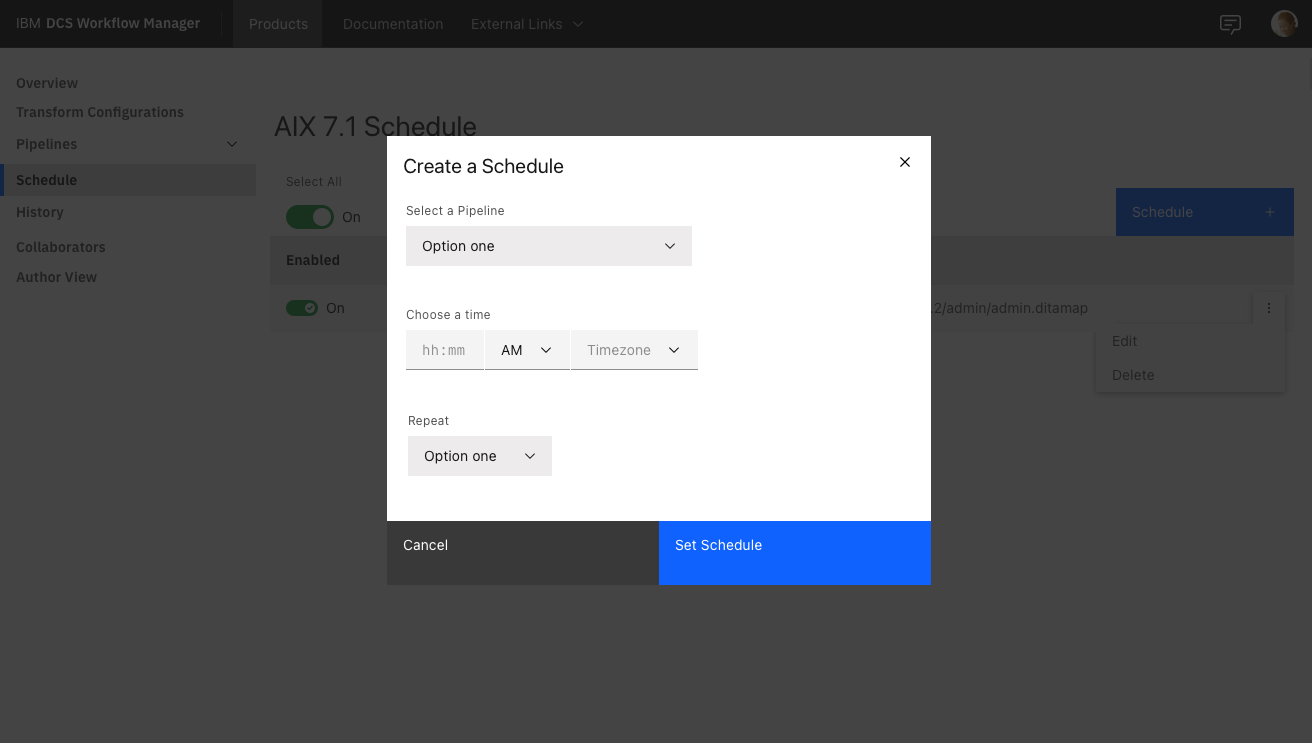1312x743 pixels.
Task: Click the hh:mm time input field
Action: pos(444,350)
